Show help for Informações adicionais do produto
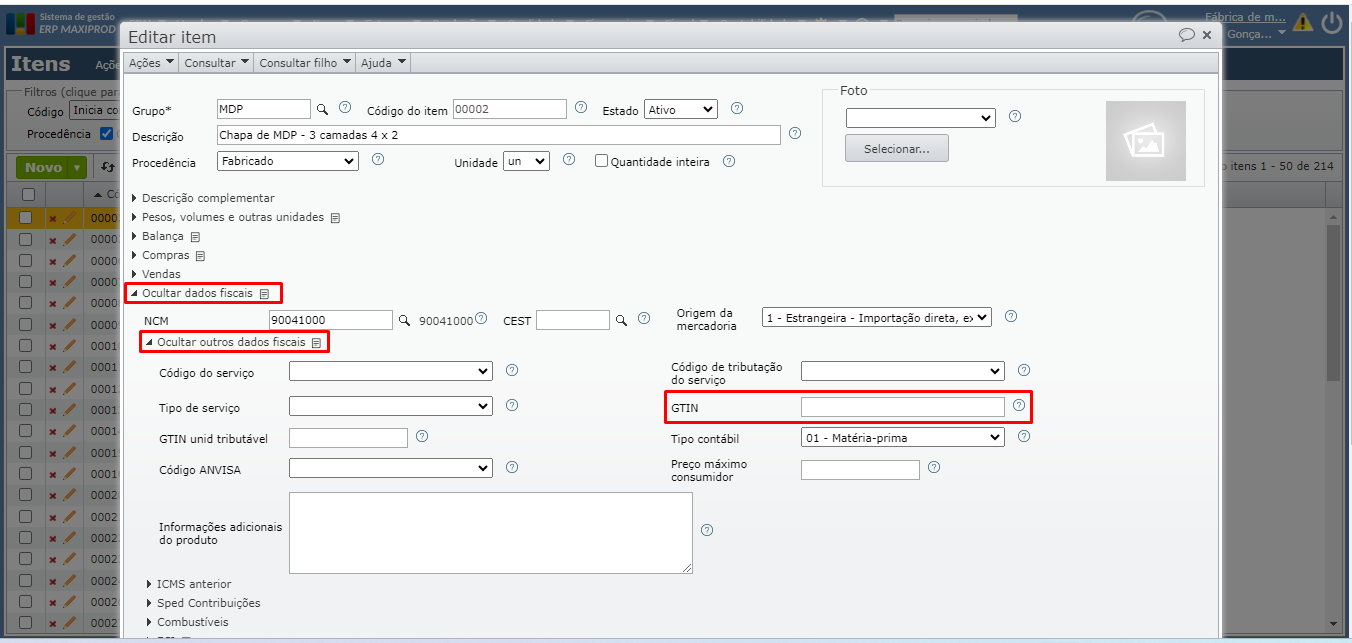The height and width of the screenshot is (643, 1352). [707, 530]
